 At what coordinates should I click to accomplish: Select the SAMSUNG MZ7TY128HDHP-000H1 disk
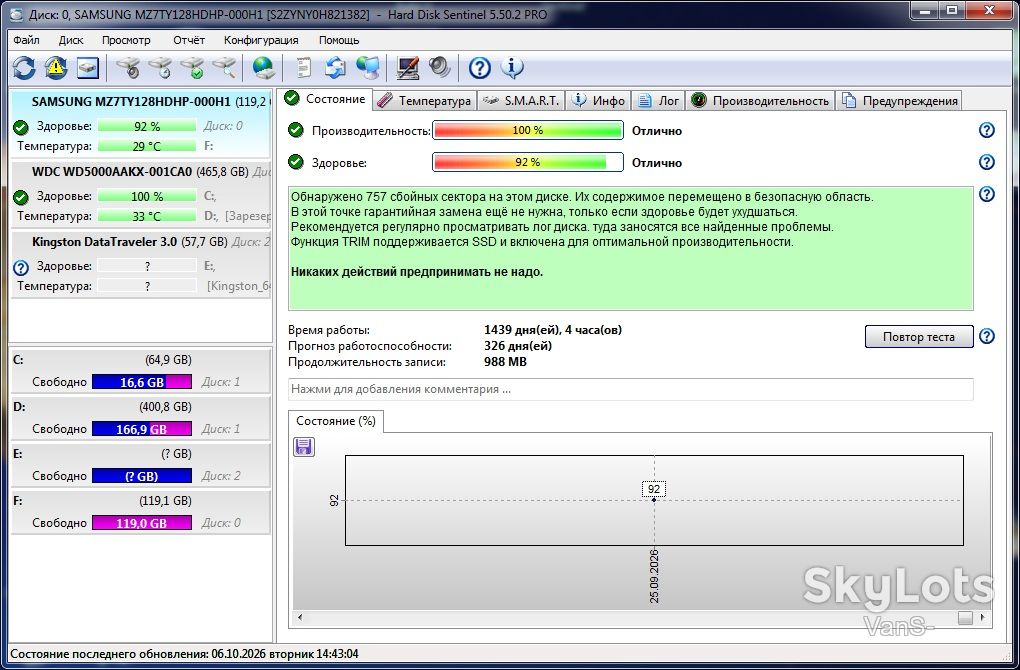141,124
